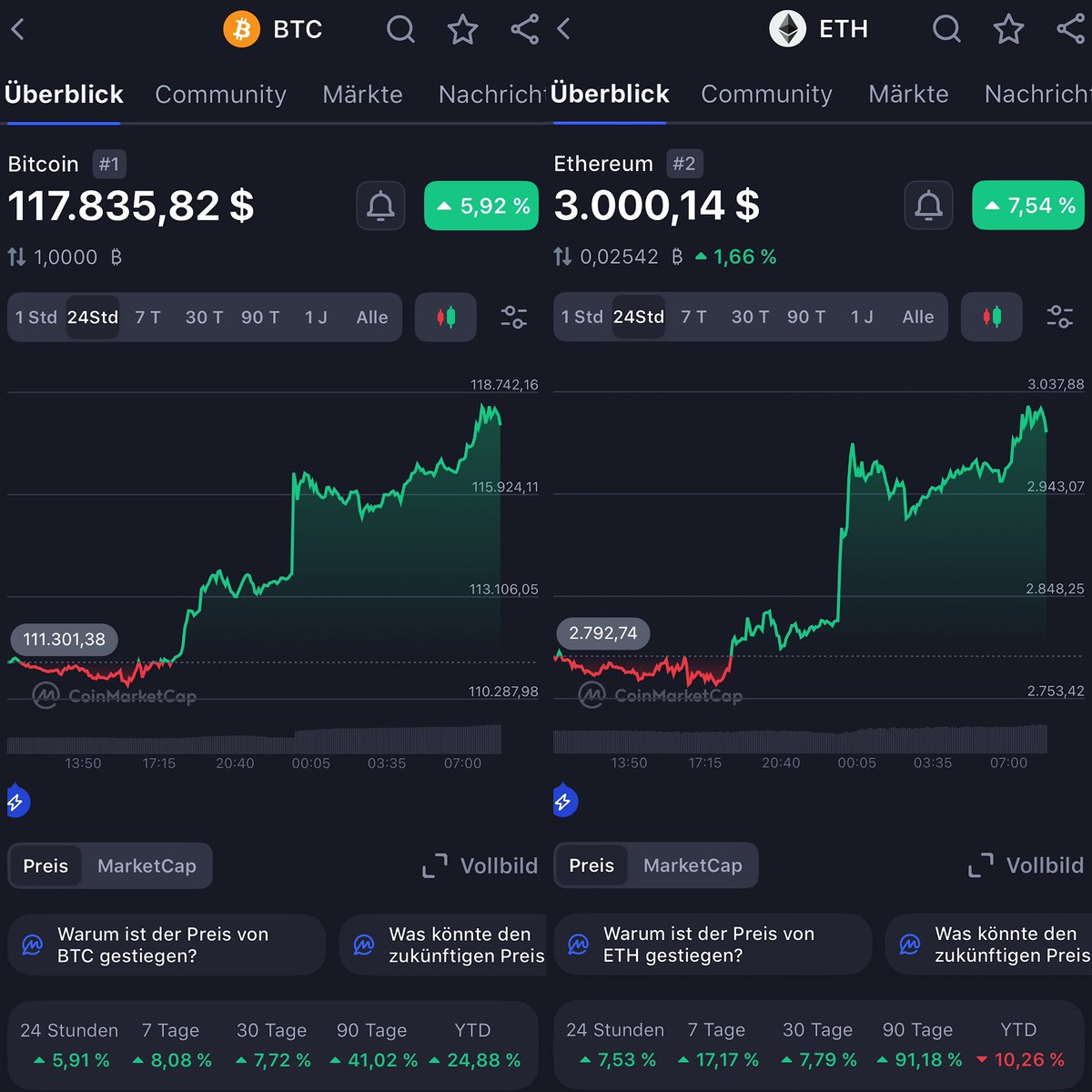Select the Überblick tab on BTC screen
This screenshot has width=1092, height=1092.
pos(64,95)
